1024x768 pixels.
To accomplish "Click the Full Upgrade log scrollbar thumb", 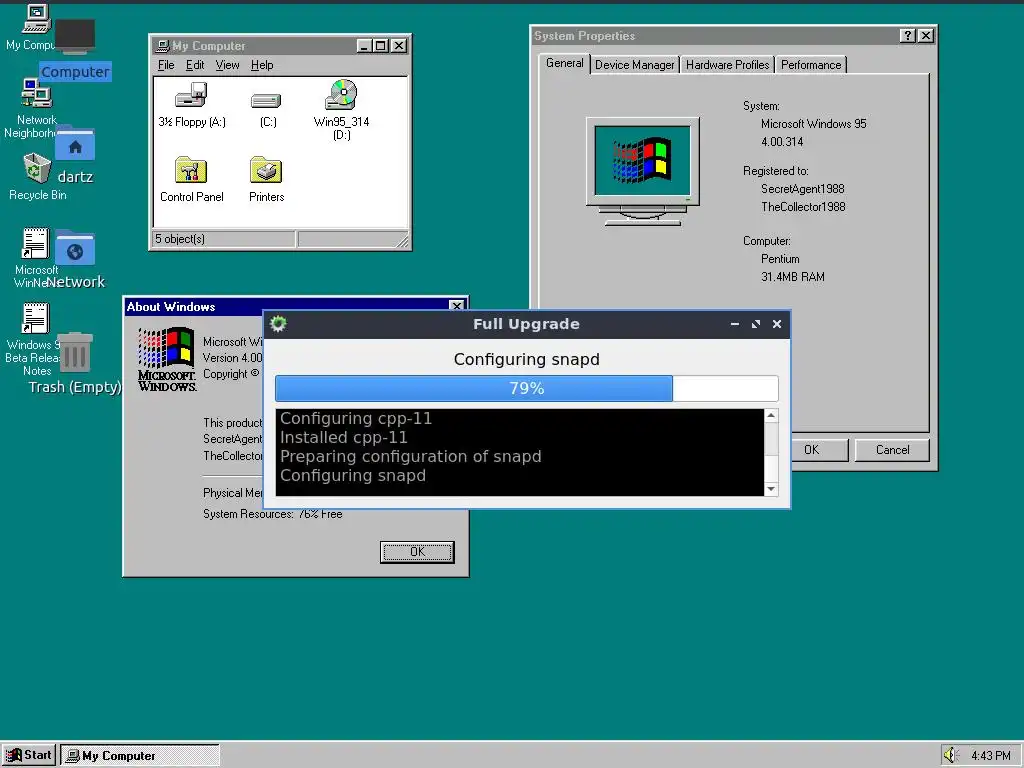I will (x=771, y=439).
